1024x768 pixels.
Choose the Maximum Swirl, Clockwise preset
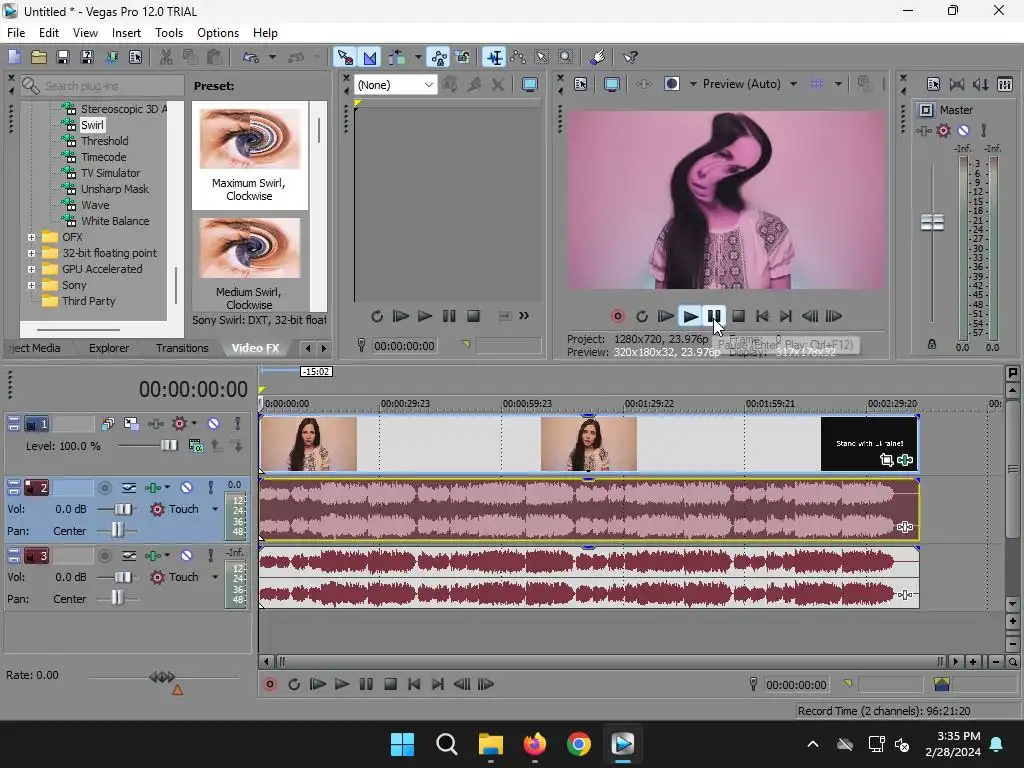[x=249, y=155]
